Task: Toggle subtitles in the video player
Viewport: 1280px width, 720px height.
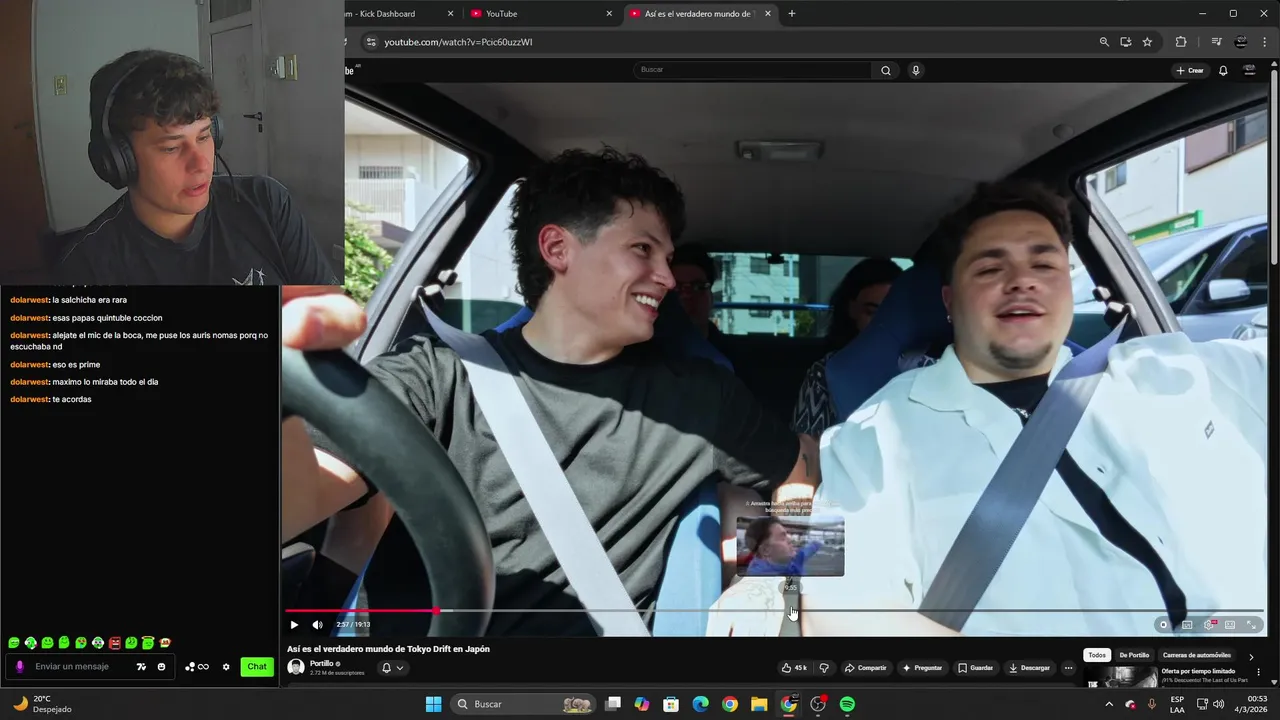Action: (1187, 625)
